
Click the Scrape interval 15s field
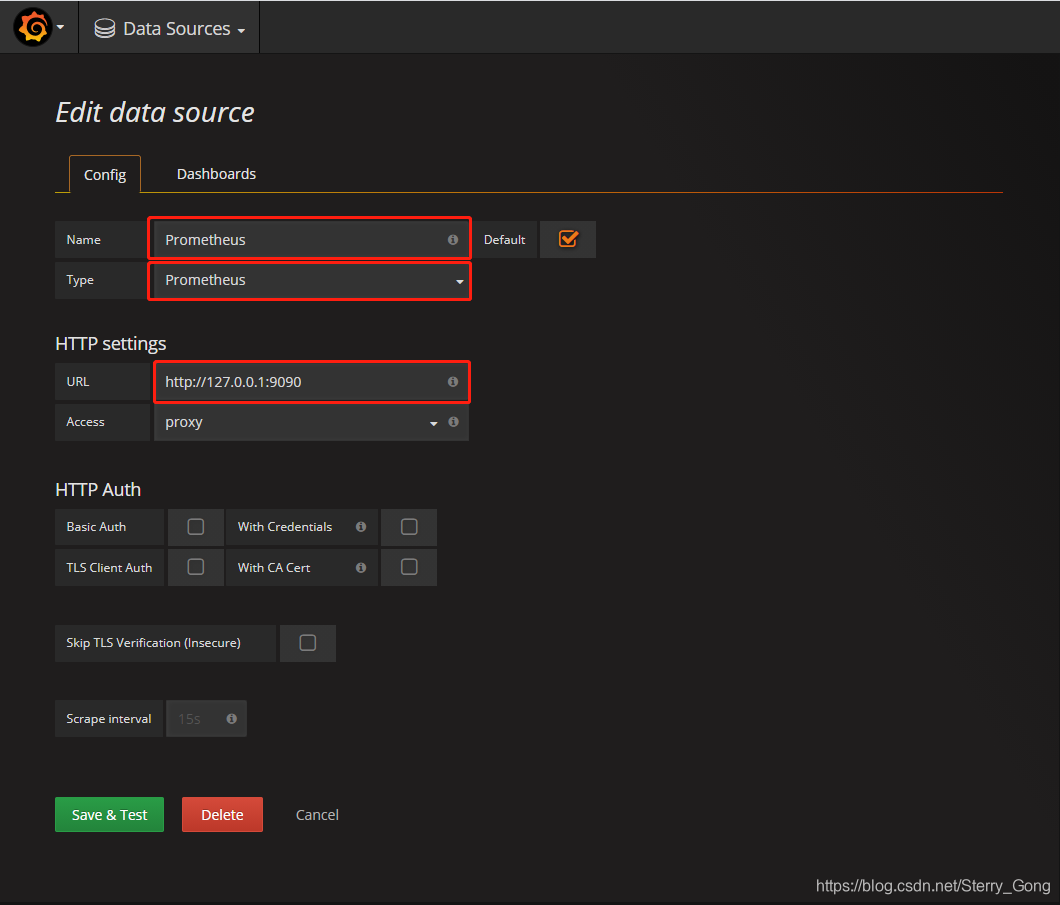[206, 719]
